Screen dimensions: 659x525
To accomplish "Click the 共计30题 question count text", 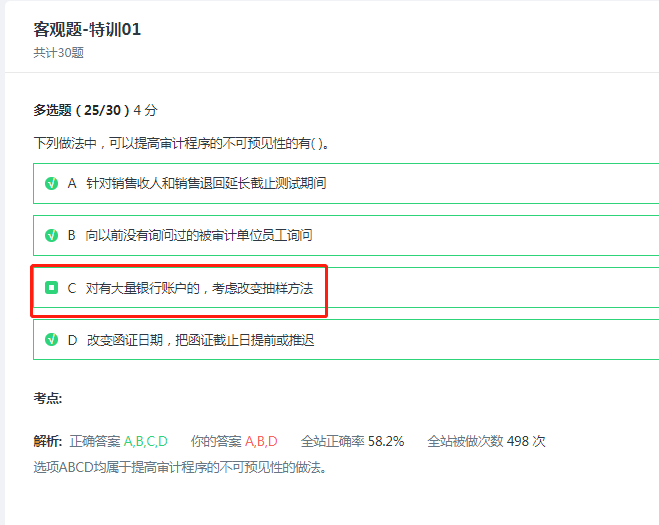I will coord(58,52).
